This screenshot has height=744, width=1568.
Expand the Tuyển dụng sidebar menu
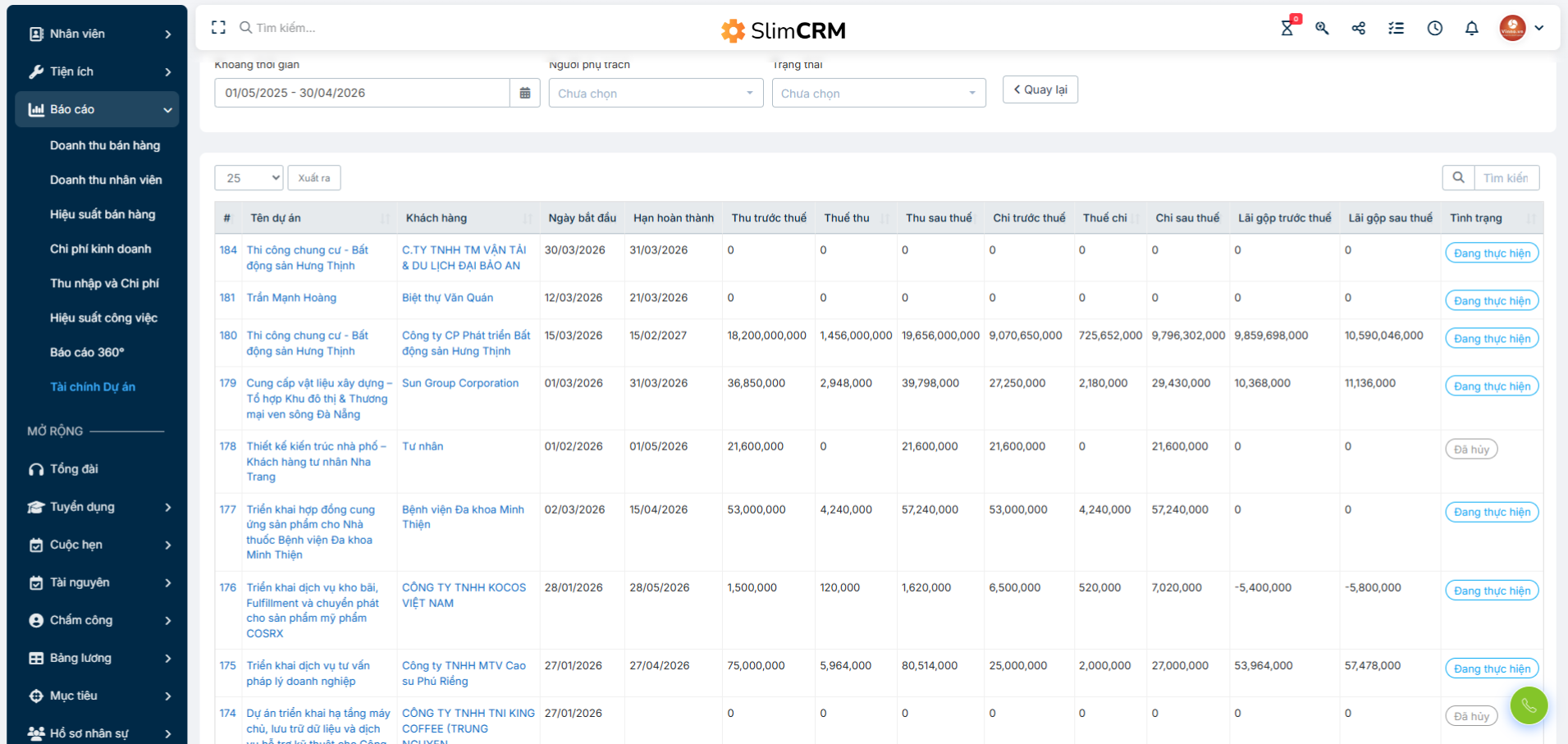[x=98, y=507]
